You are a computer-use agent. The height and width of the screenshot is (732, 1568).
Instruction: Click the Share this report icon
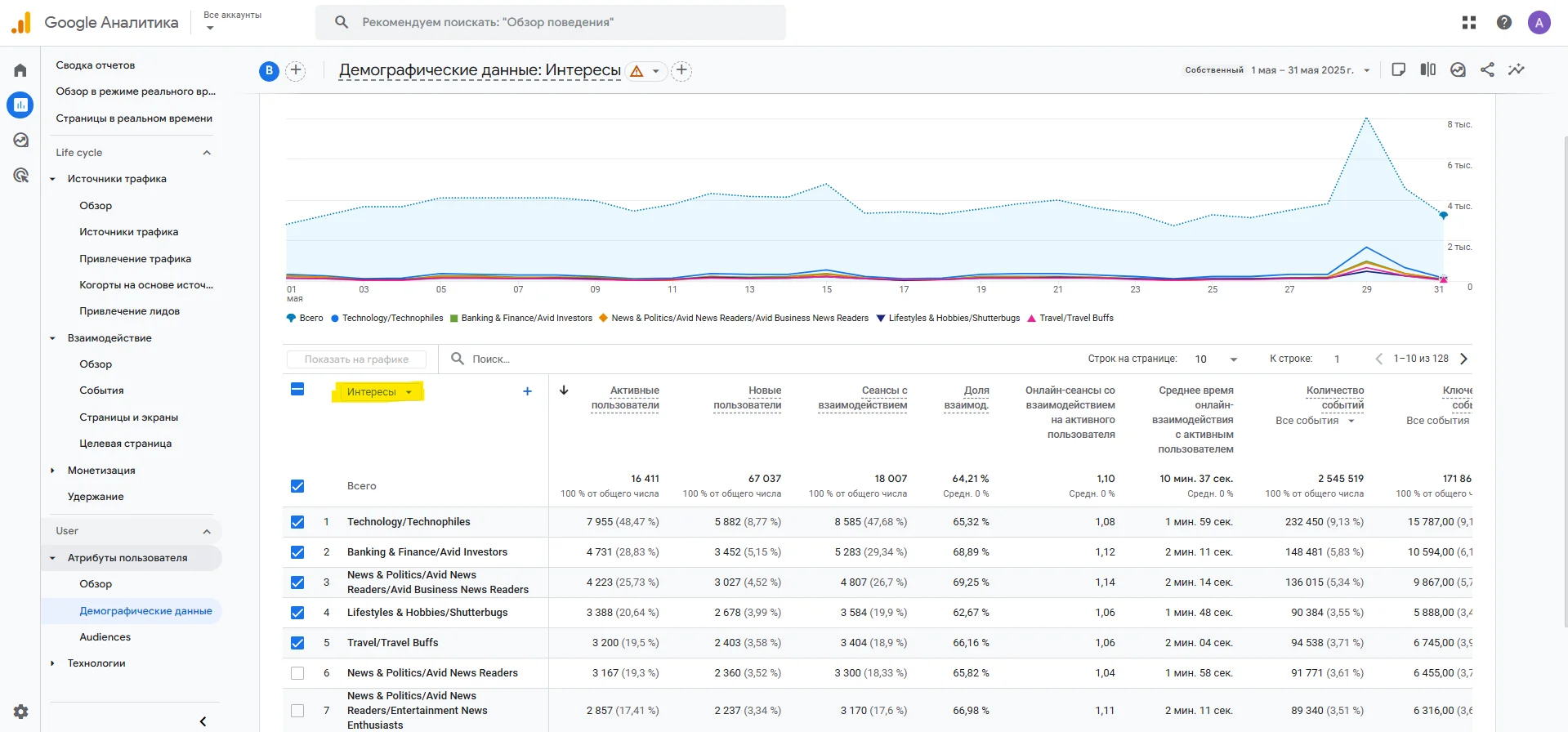(x=1487, y=70)
